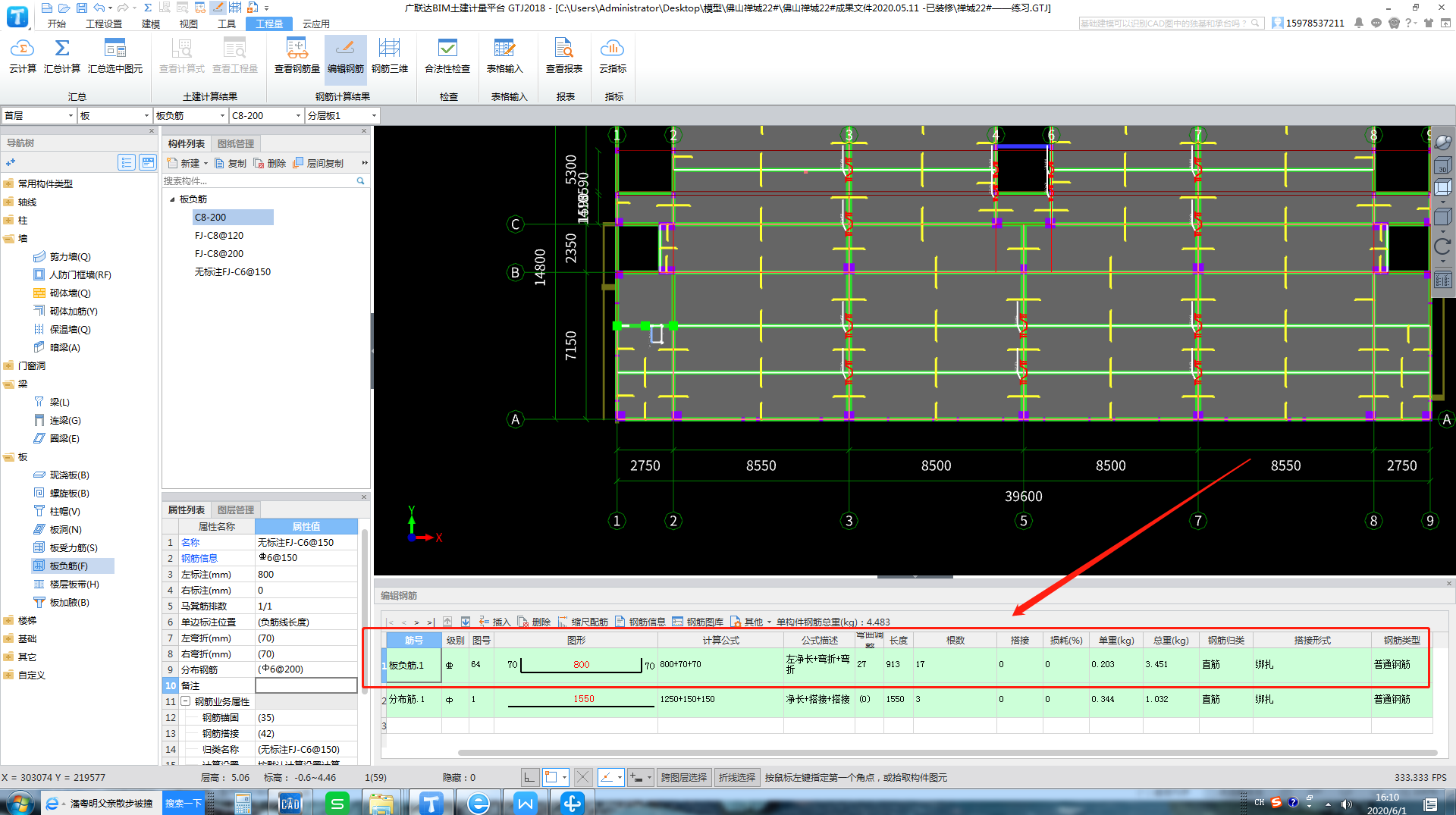Open 查看钢筋量 tool

(297, 55)
